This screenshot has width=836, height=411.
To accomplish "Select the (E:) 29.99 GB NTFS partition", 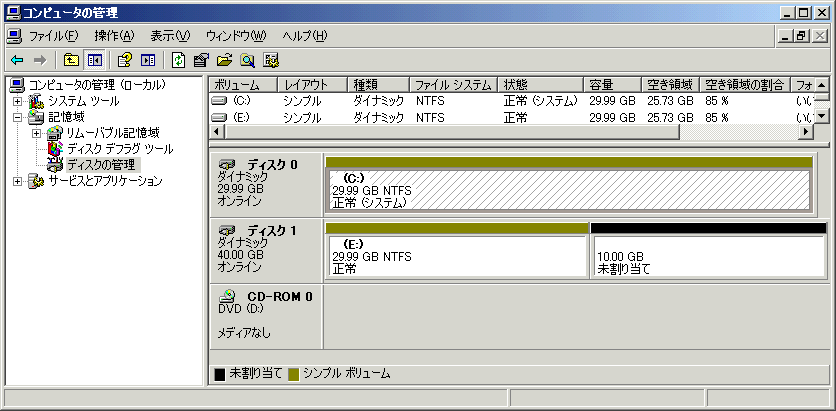I will (457, 256).
